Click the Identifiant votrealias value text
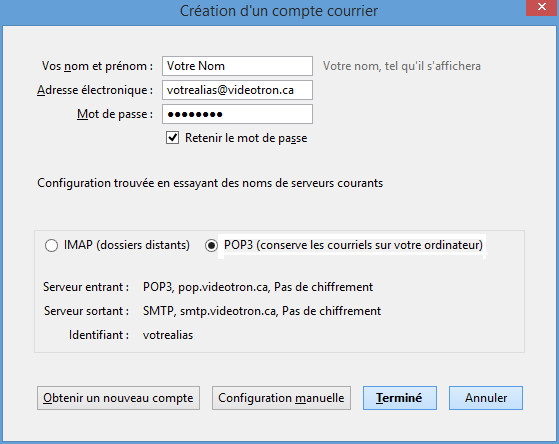The height and width of the screenshot is (444, 559). (168, 335)
